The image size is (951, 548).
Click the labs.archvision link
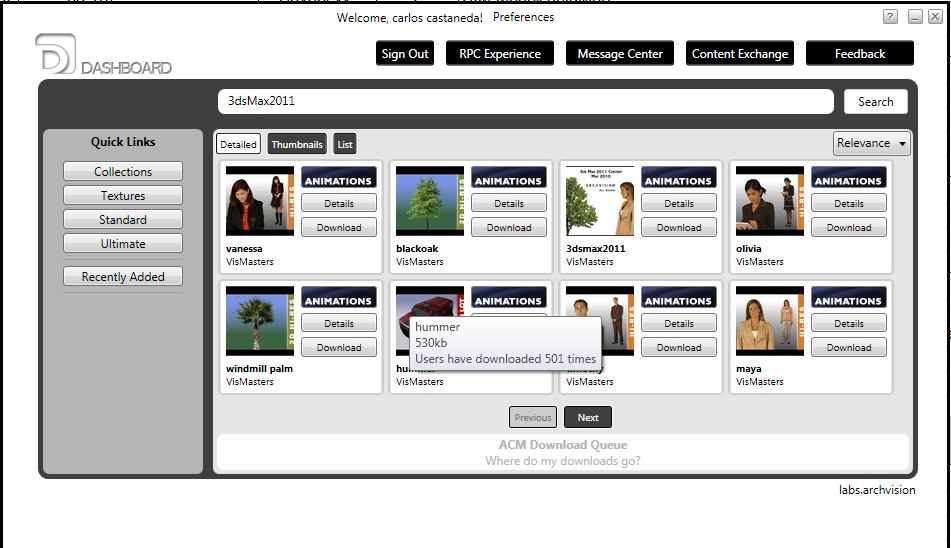pyautogui.click(x=877, y=490)
